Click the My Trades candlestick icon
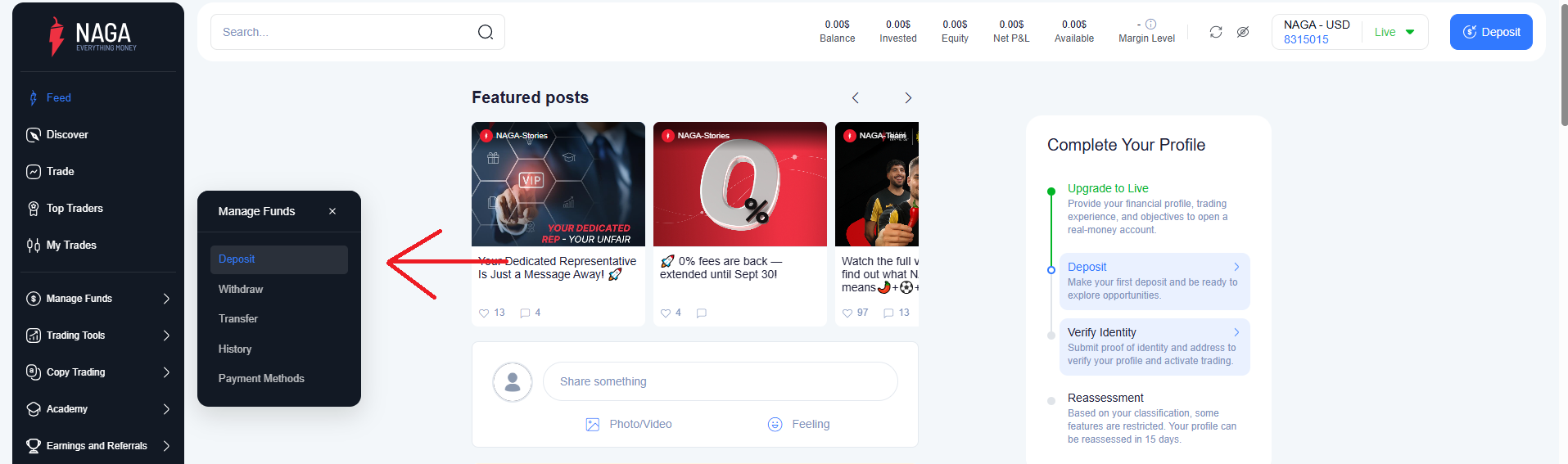 [34, 246]
